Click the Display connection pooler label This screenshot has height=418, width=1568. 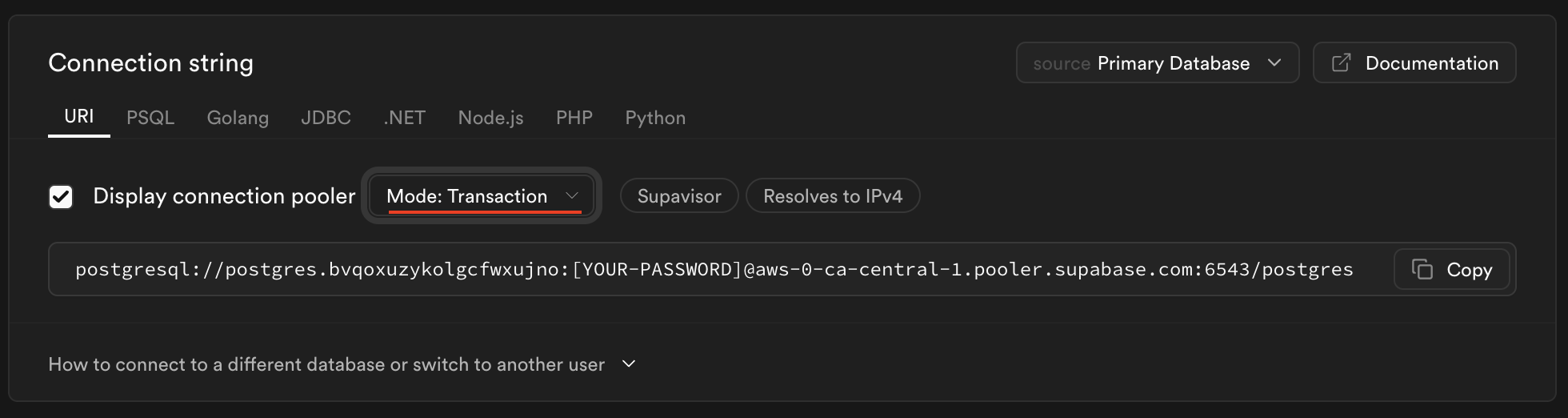coord(224,196)
